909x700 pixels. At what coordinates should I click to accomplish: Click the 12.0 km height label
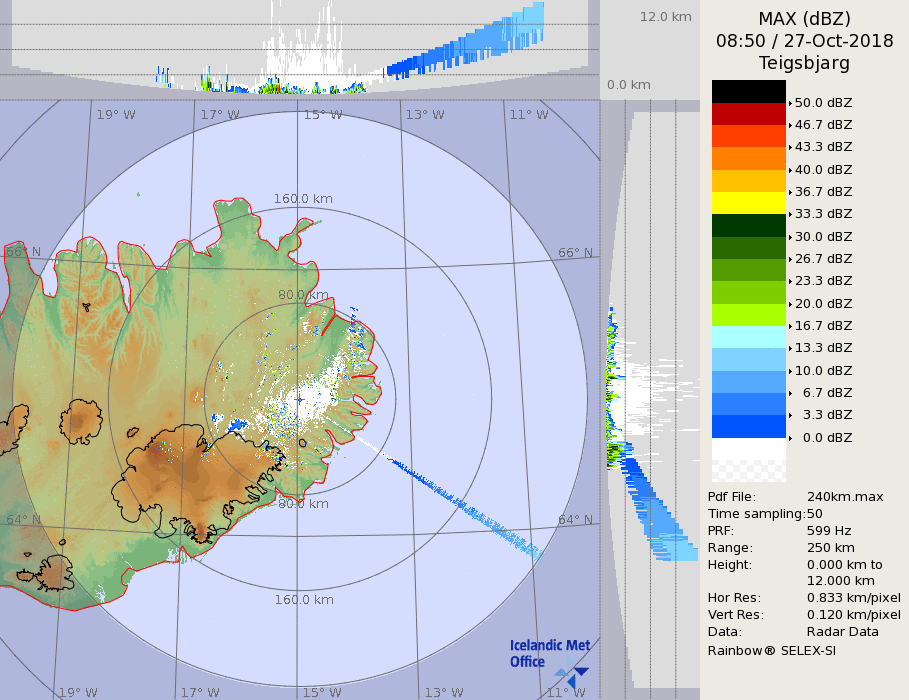pos(665,17)
